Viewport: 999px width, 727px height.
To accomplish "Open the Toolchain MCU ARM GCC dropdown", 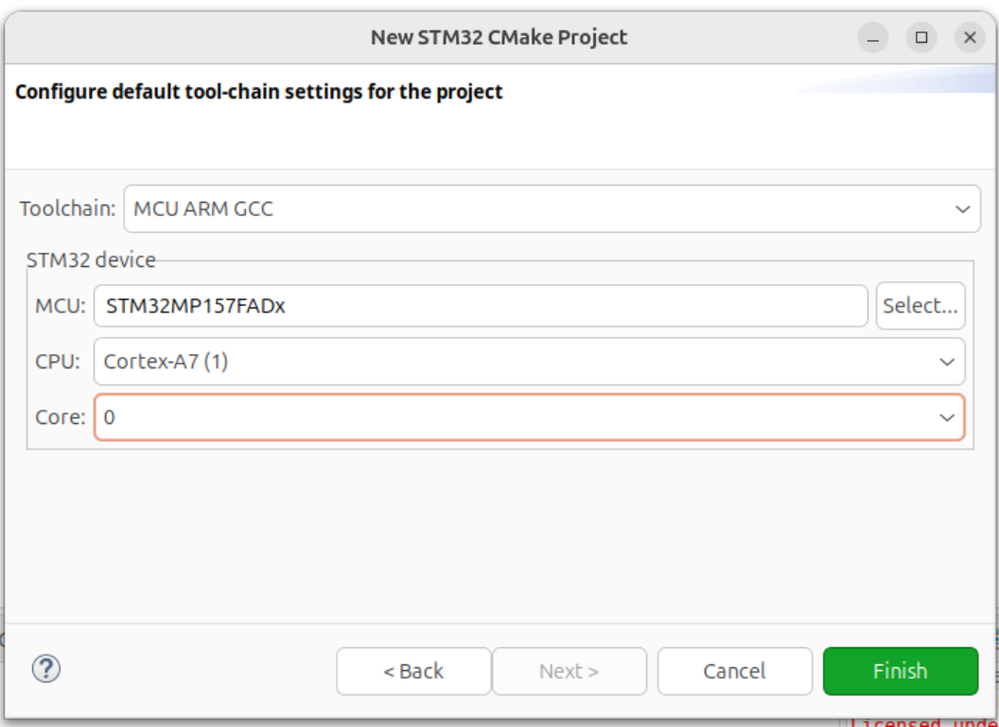I will pos(552,209).
